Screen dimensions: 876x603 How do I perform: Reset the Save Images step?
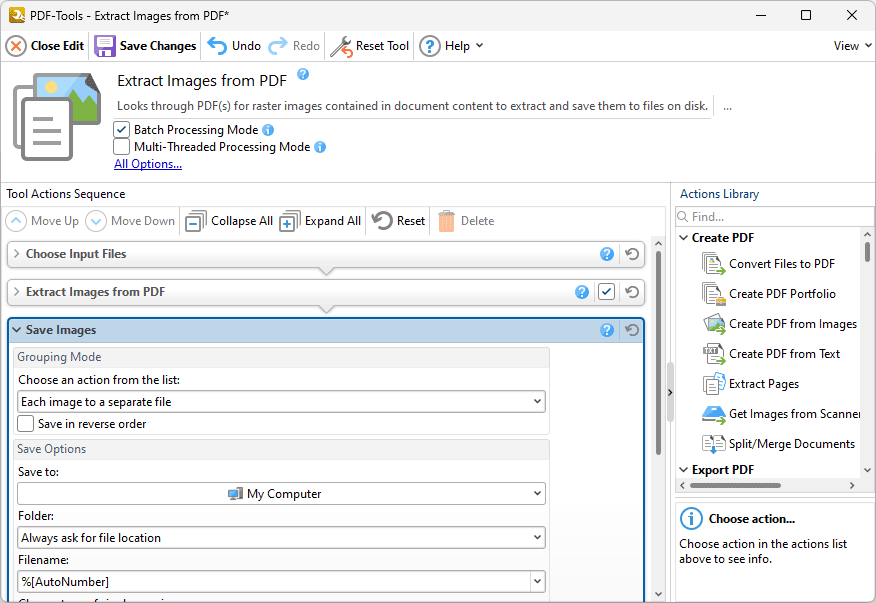[632, 330]
